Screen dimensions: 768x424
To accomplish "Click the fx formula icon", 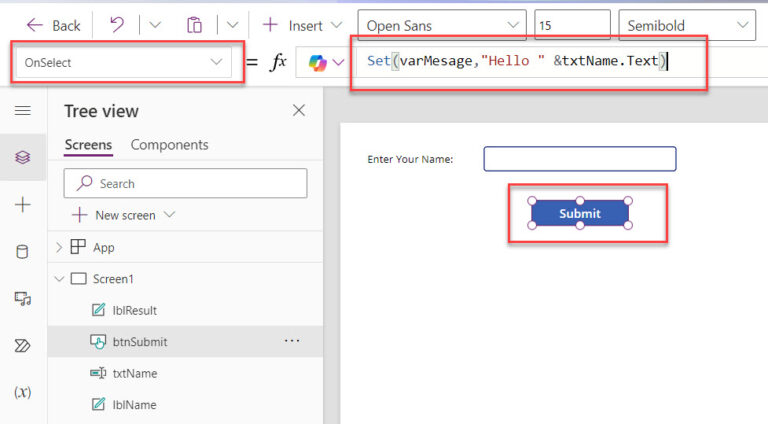I will (278, 62).
